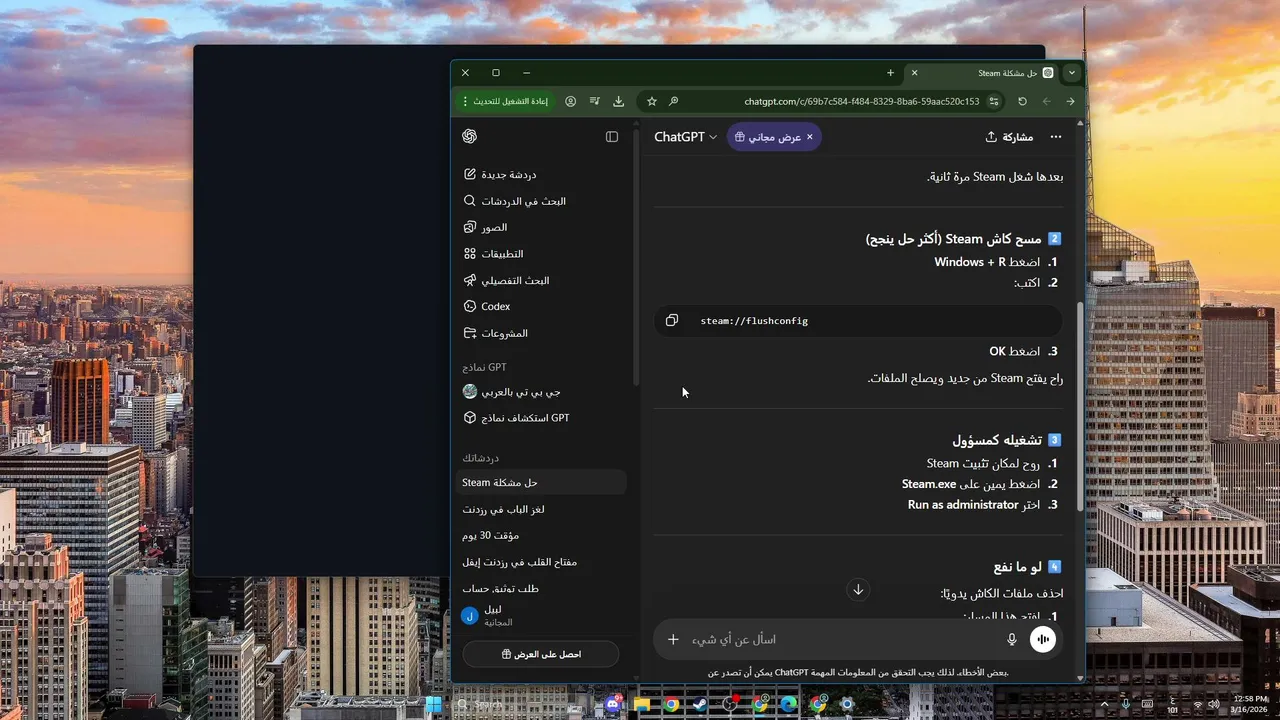Click the Windows taskbar Search box
The height and width of the screenshot is (720, 1280).
(518, 704)
